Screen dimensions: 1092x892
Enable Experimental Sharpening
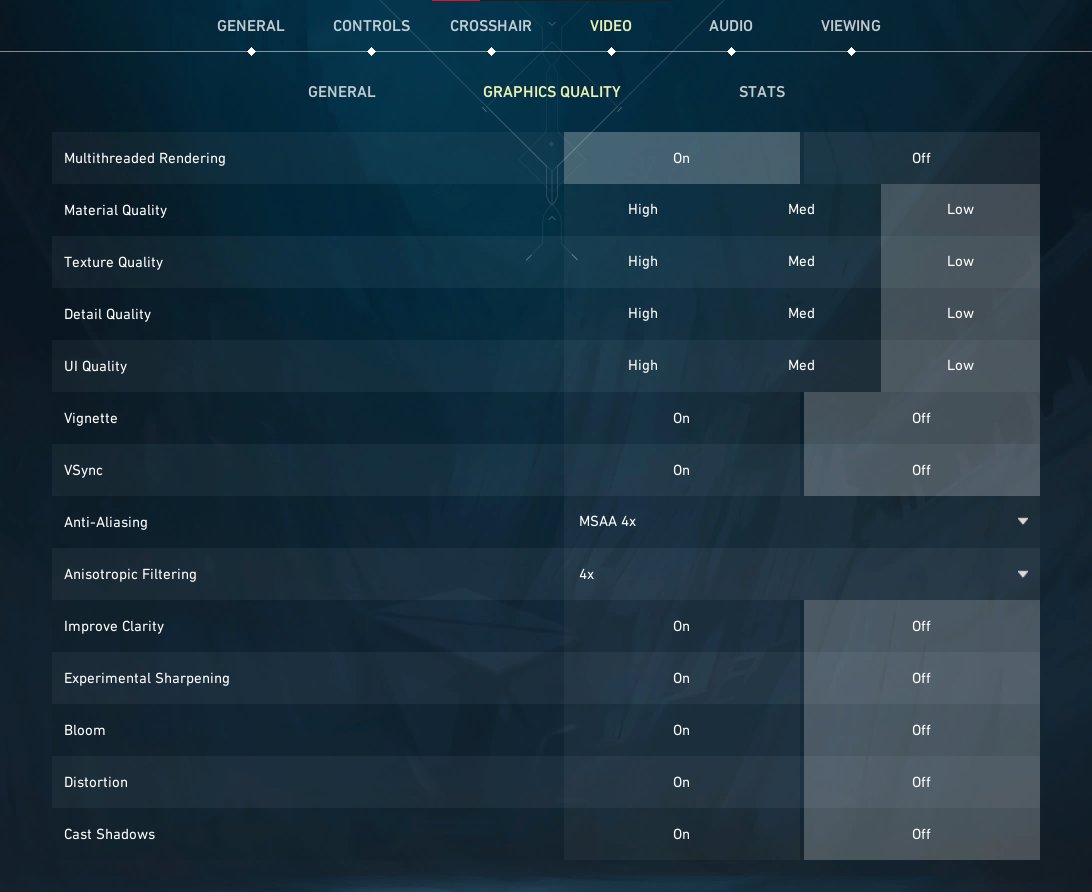click(682, 678)
